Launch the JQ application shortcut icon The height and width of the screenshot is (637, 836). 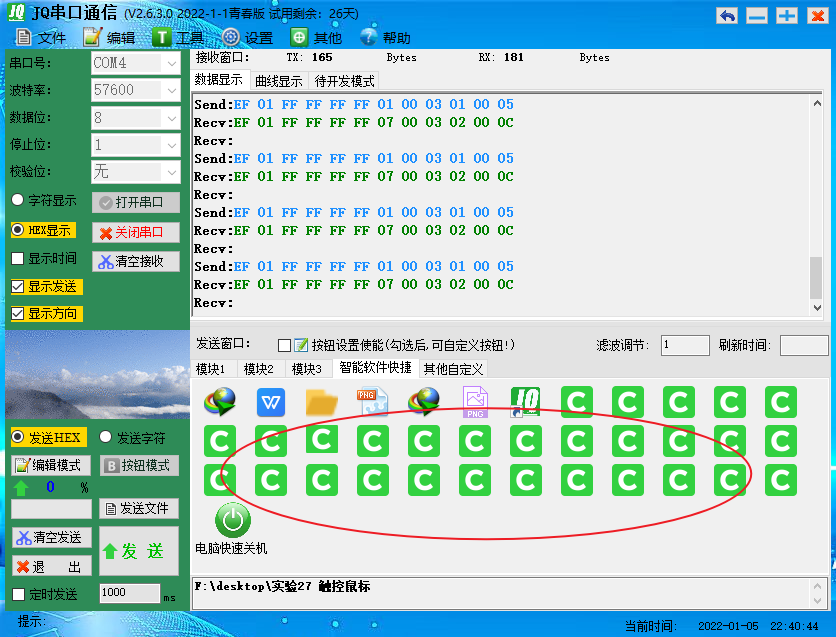click(x=525, y=402)
